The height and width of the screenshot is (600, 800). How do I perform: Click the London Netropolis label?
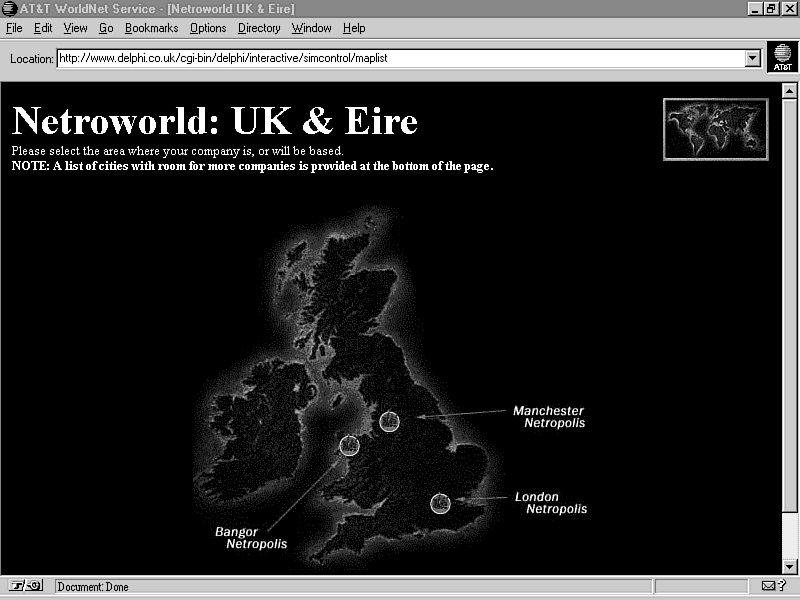coord(551,503)
